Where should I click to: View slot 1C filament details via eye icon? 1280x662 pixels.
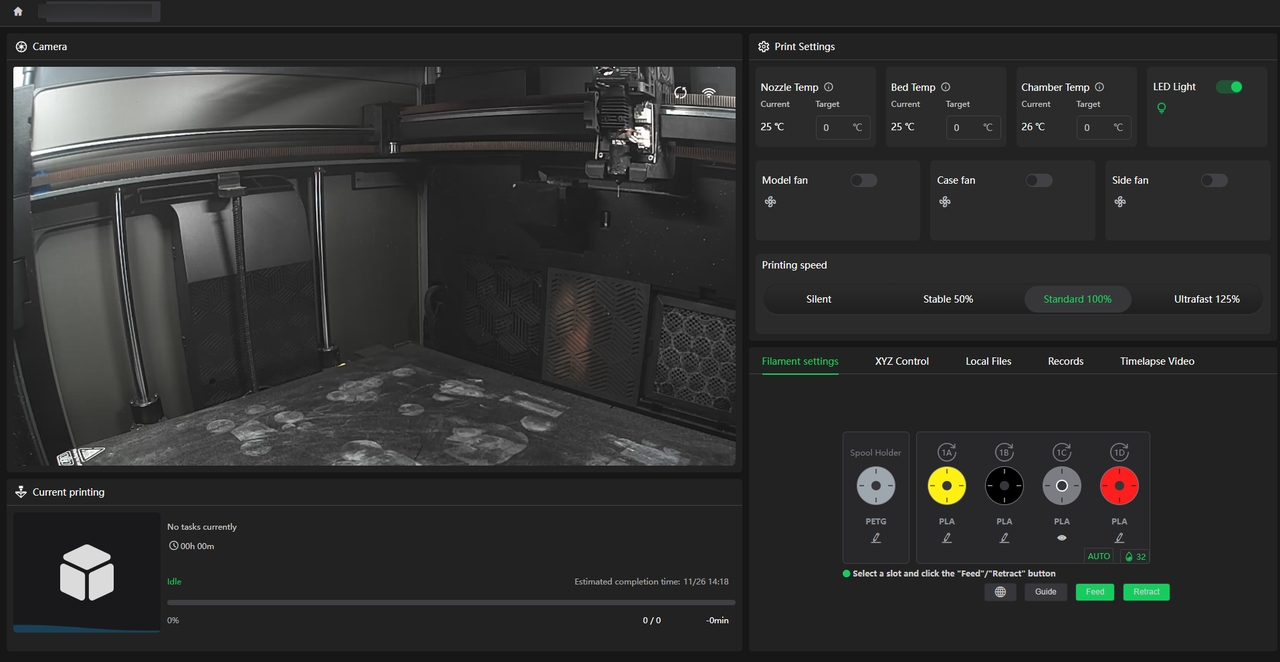click(1062, 538)
